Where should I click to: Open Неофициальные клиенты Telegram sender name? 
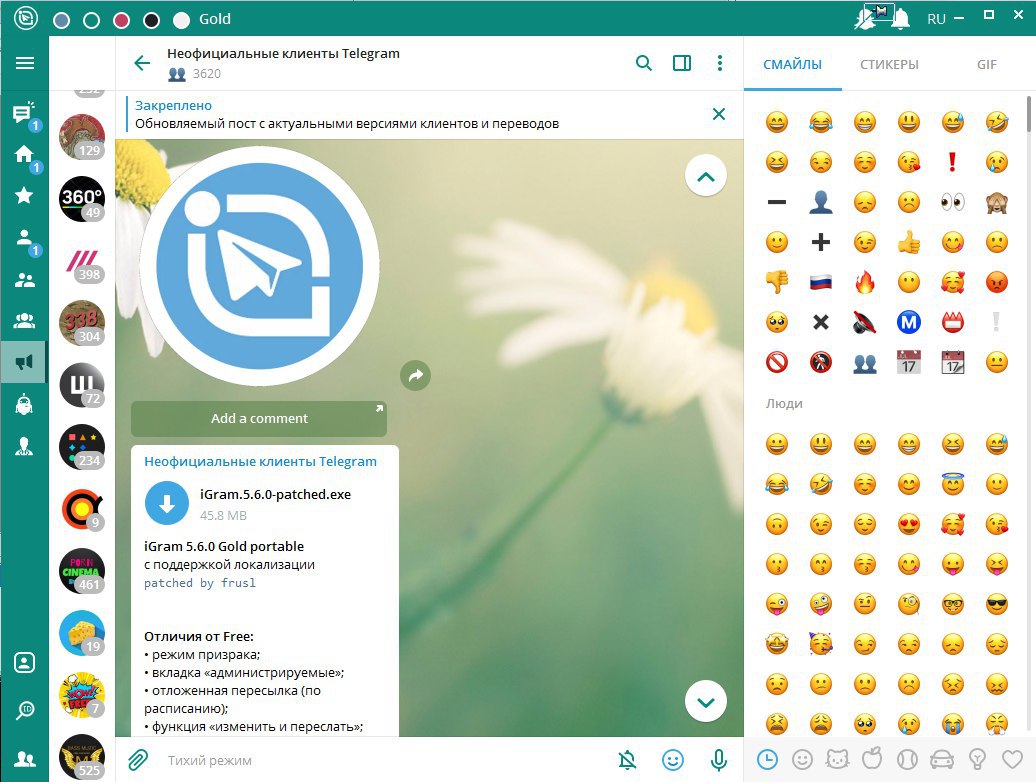[x=260, y=462]
